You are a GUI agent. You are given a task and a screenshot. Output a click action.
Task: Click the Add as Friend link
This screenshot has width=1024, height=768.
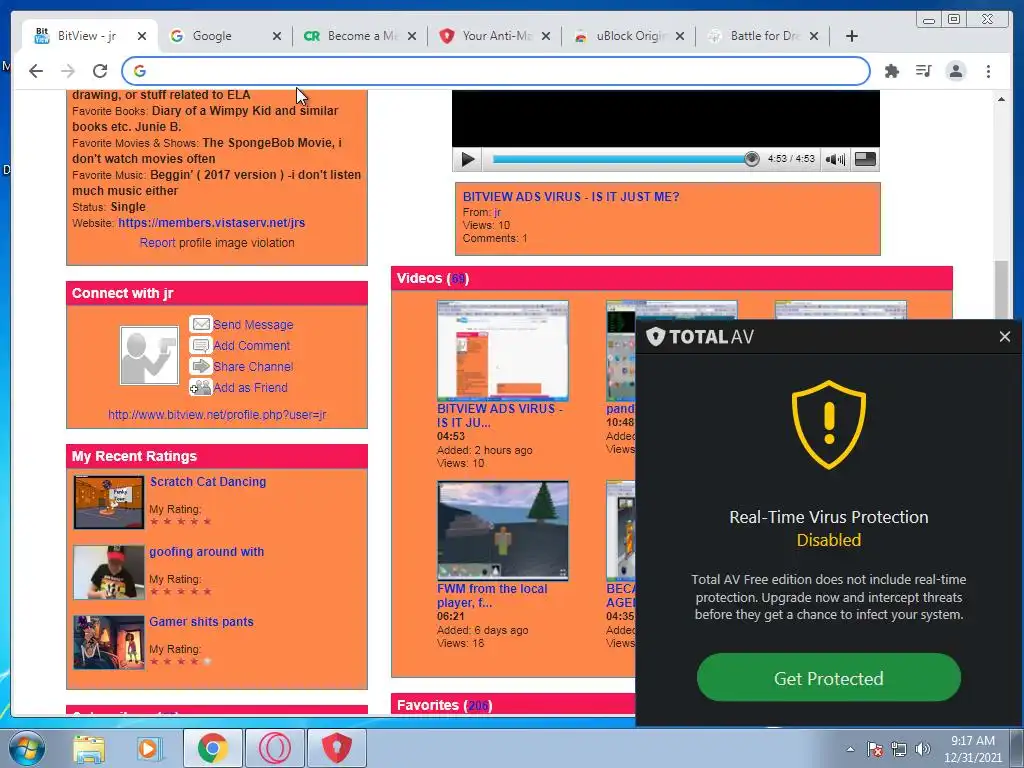pyautogui.click(x=250, y=387)
